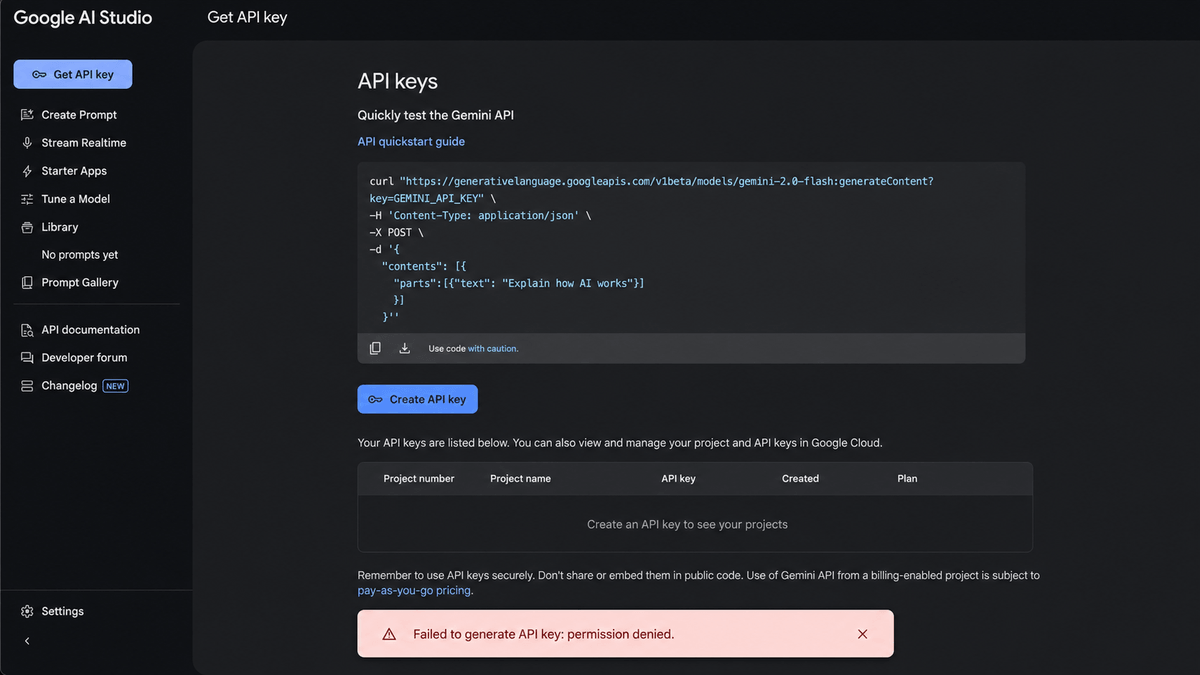
Task: Copy the curl code snippet
Action: pos(375,348)
